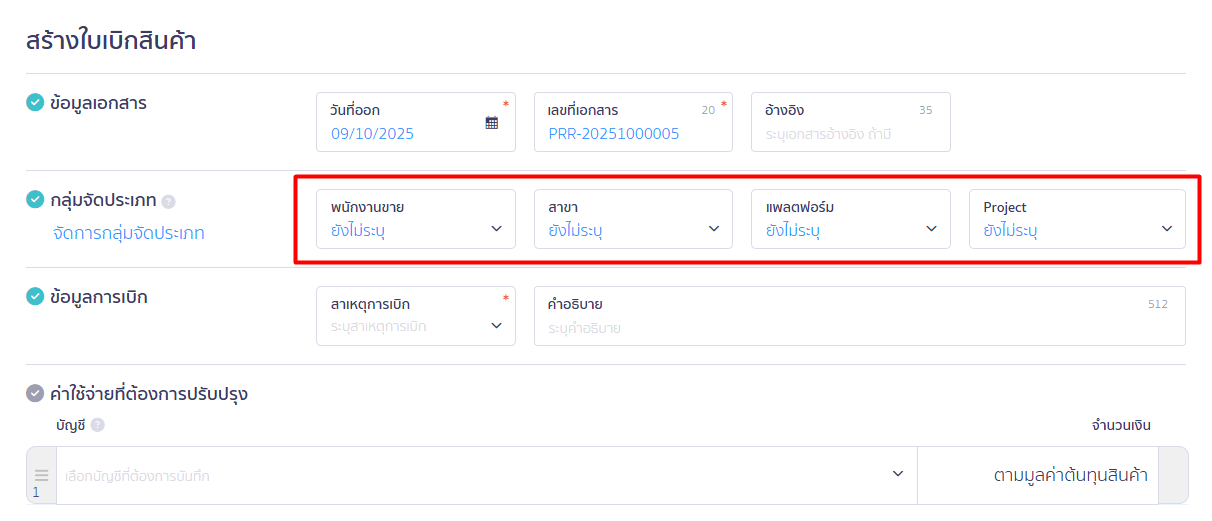
Task: Open the calendar date picker icon
Action: [x=491, y=123]
